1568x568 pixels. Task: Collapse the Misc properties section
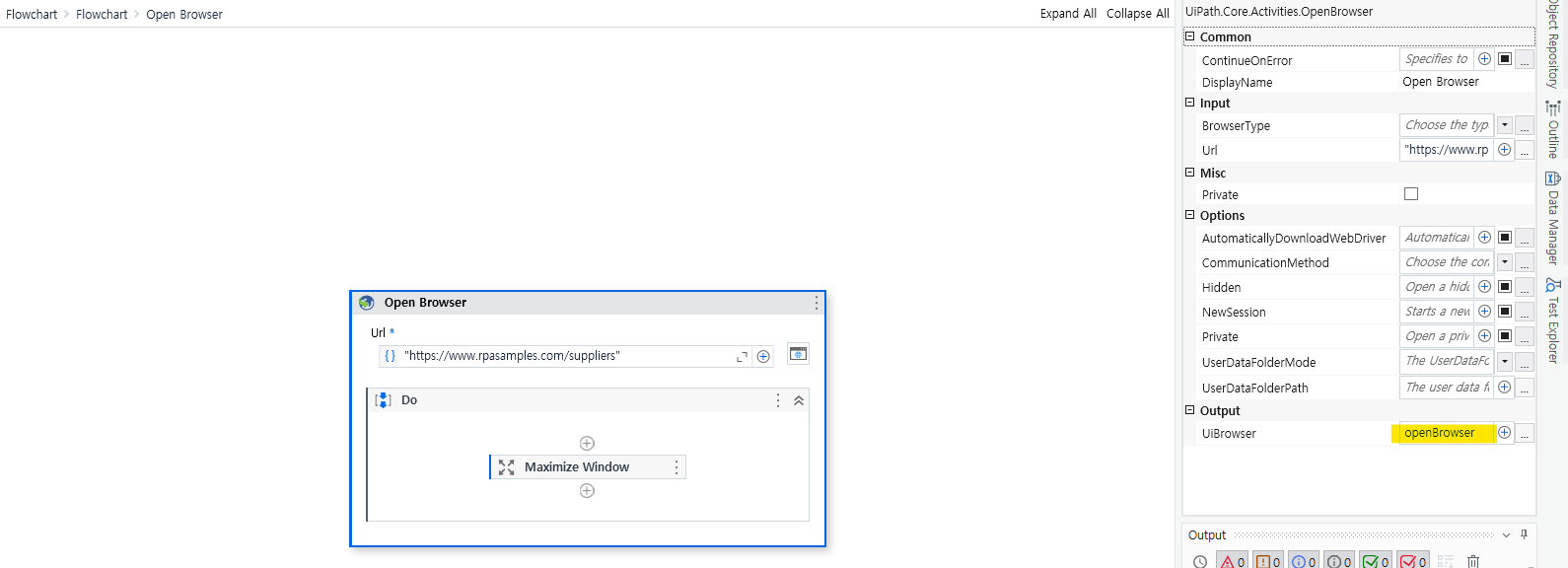coord(1189,173)
